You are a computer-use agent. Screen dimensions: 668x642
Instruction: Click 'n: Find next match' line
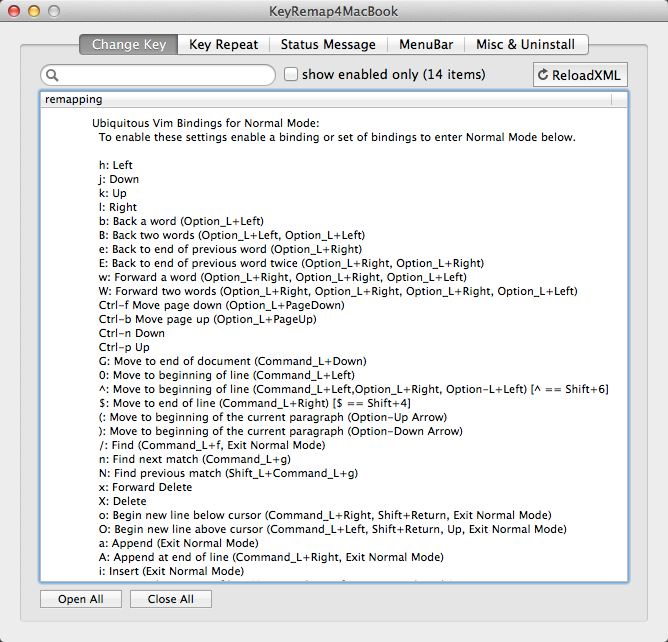coord(195,460)
